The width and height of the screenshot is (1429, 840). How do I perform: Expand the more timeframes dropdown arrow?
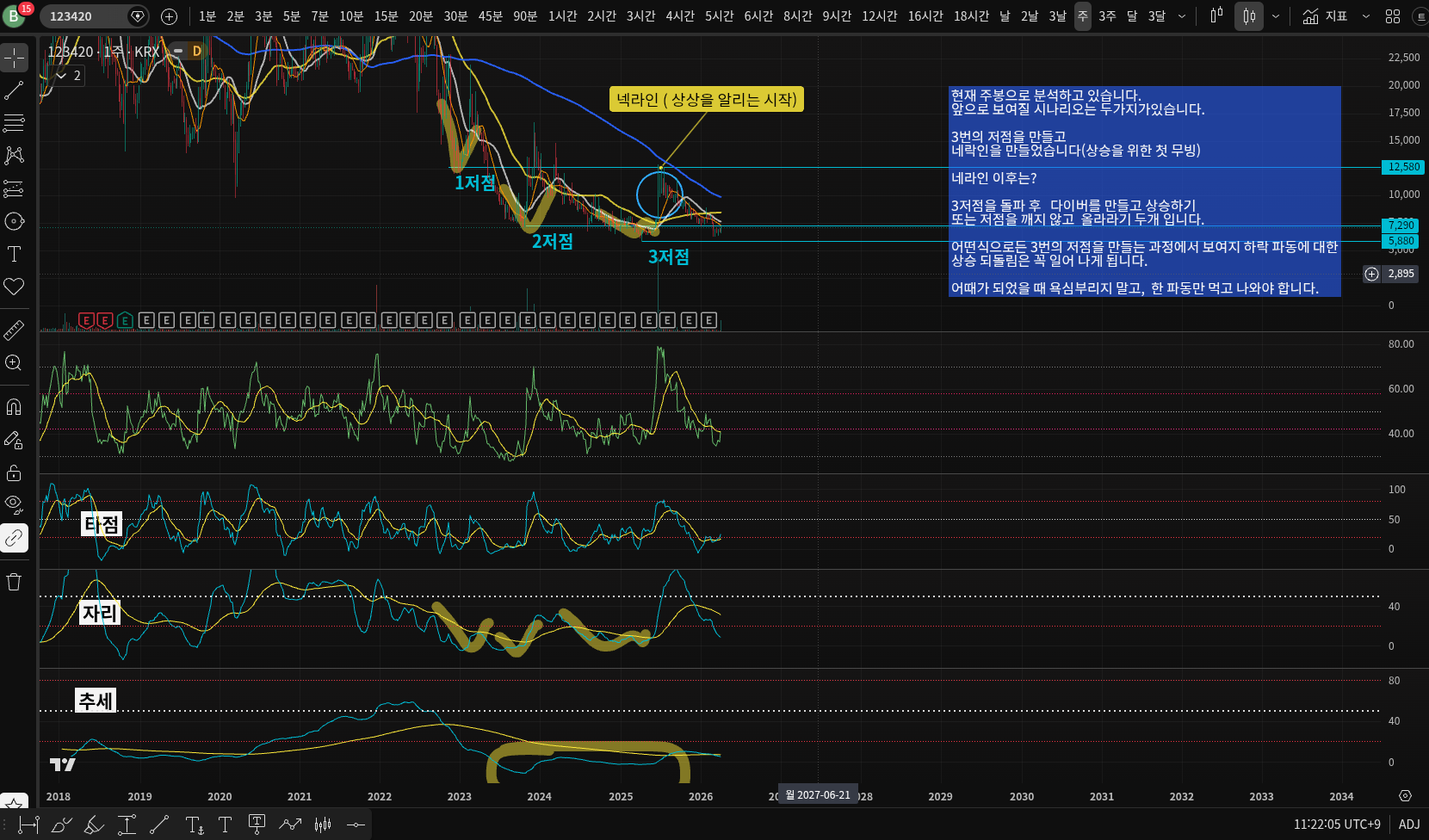[1182, 16]
